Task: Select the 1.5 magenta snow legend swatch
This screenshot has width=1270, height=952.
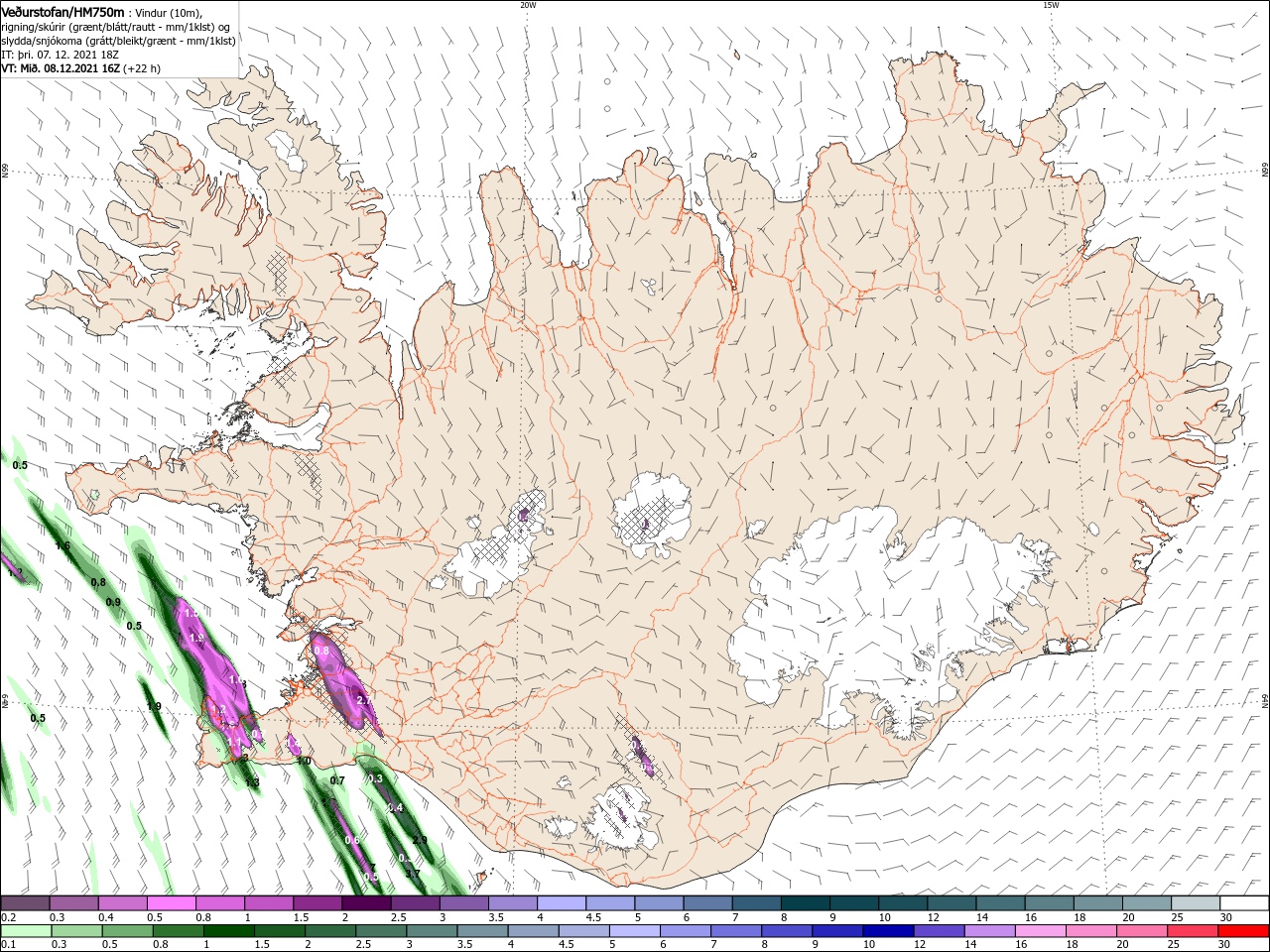Action: (317, 903)
